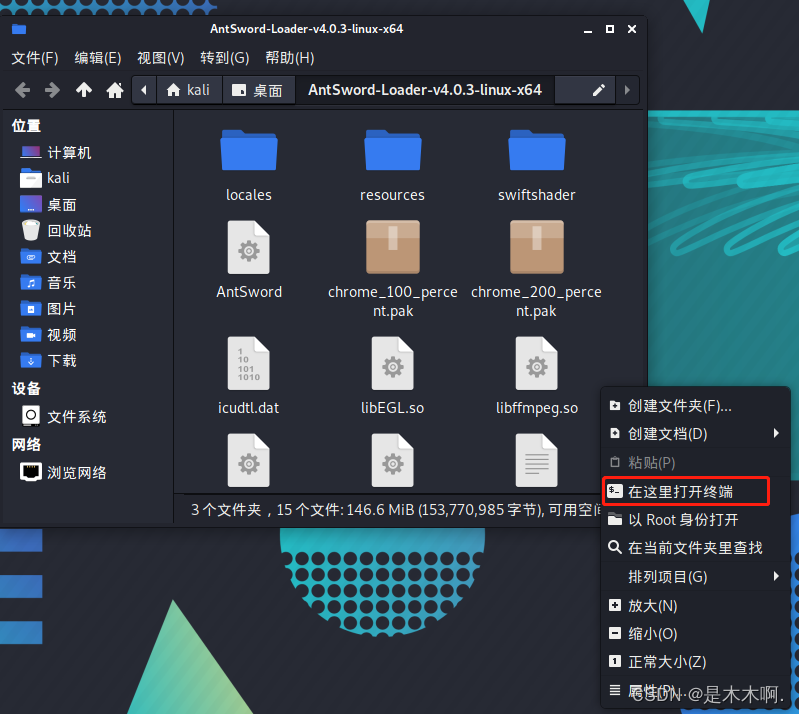Choose 以 Root 身份打开

pyautogui.click(x=696, y=520)
